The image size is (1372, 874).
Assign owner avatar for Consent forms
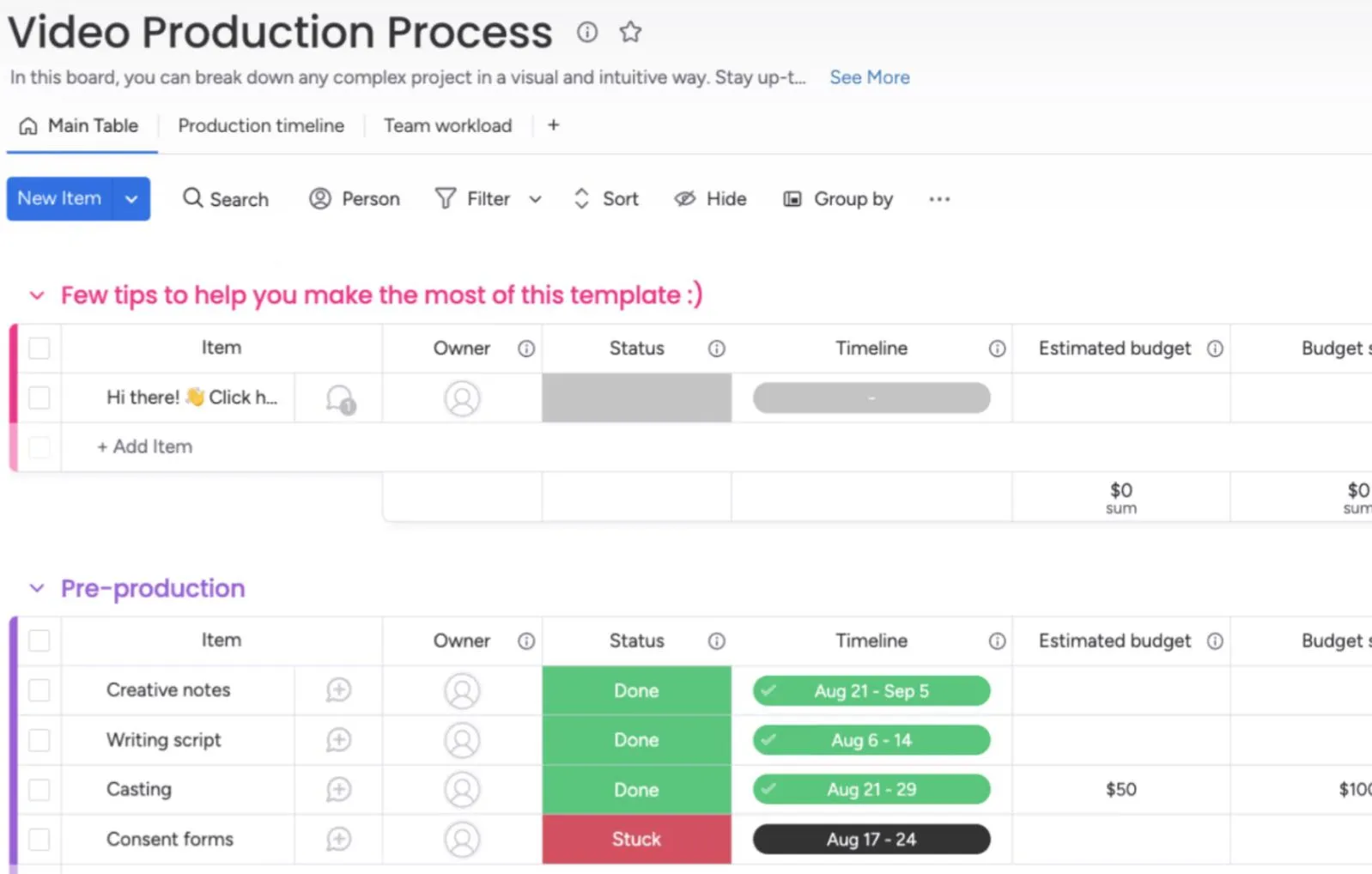tap(462, 840)
